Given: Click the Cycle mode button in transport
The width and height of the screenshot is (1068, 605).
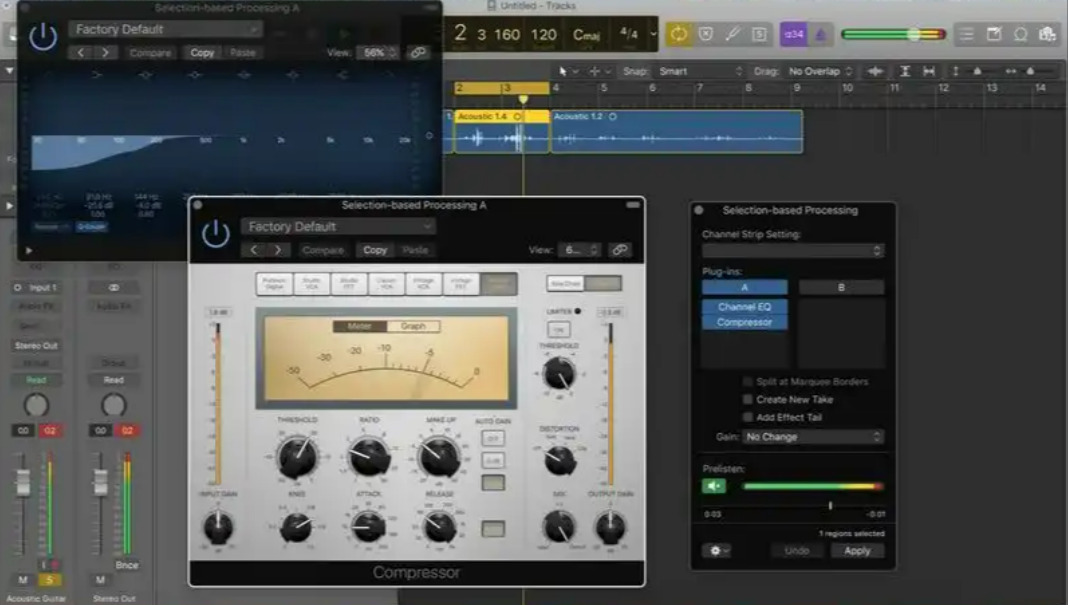Looking at the screenshot, I should [x=679, y=34].
